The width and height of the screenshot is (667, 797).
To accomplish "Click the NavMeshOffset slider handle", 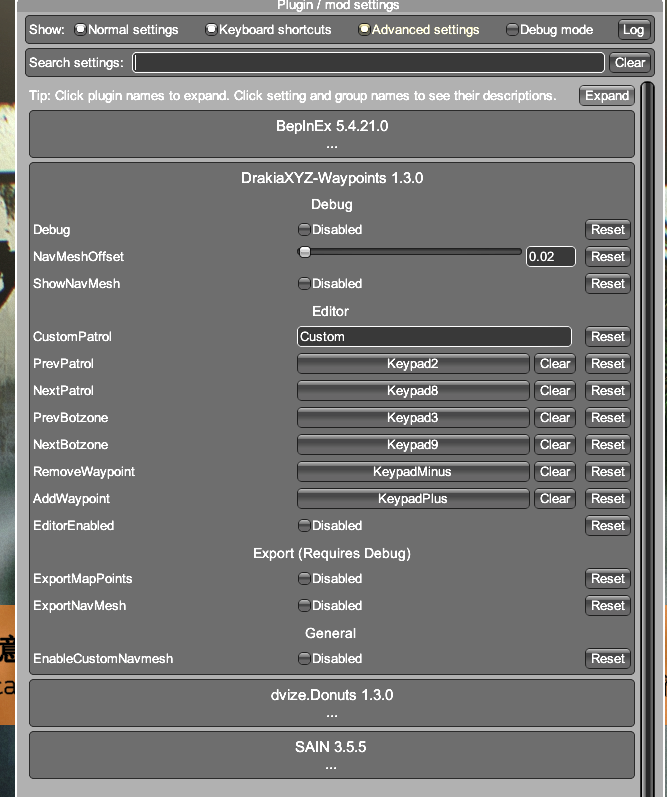I will tap(304, 253).
